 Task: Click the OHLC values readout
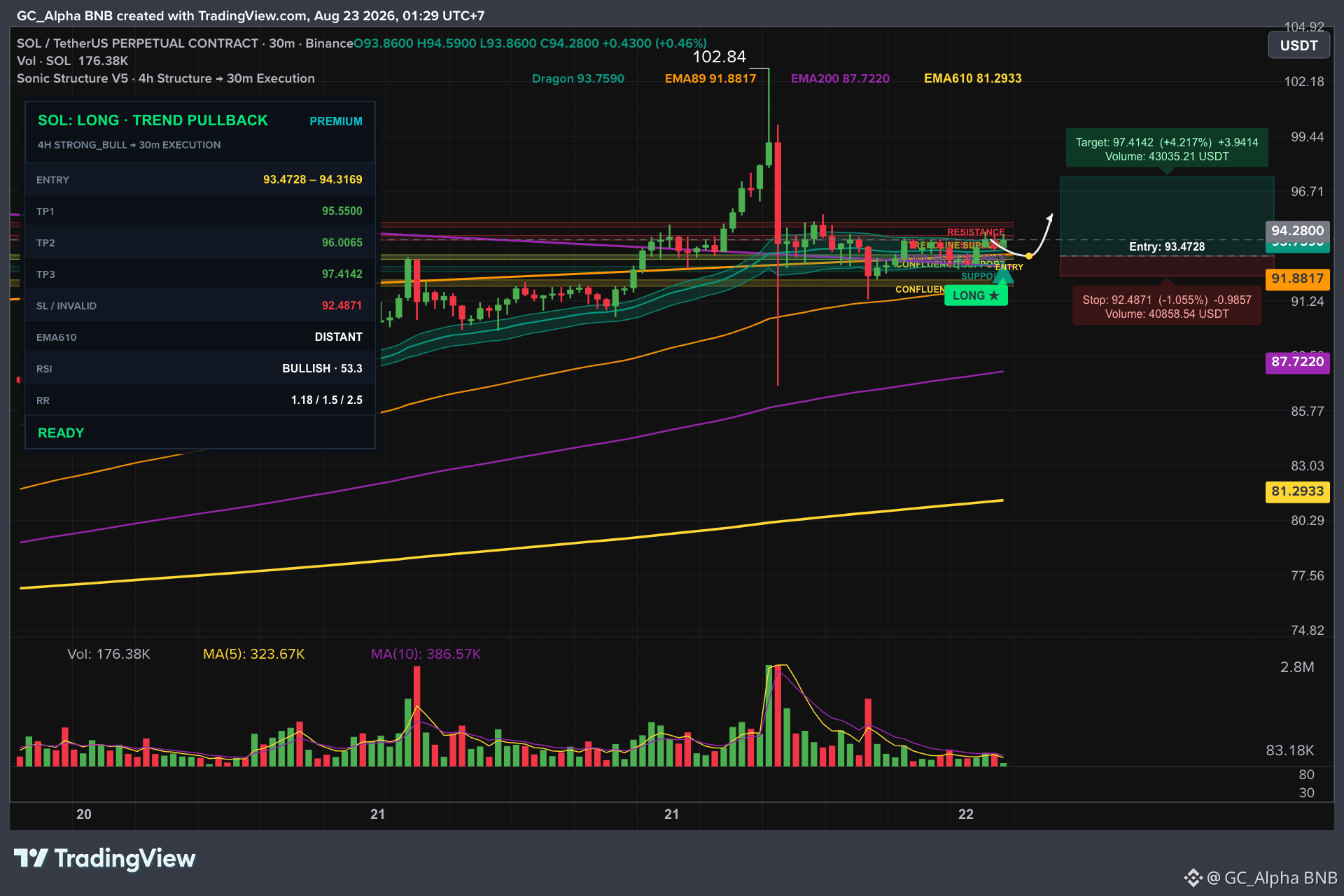pyautogui.click(x=530, y=43)
